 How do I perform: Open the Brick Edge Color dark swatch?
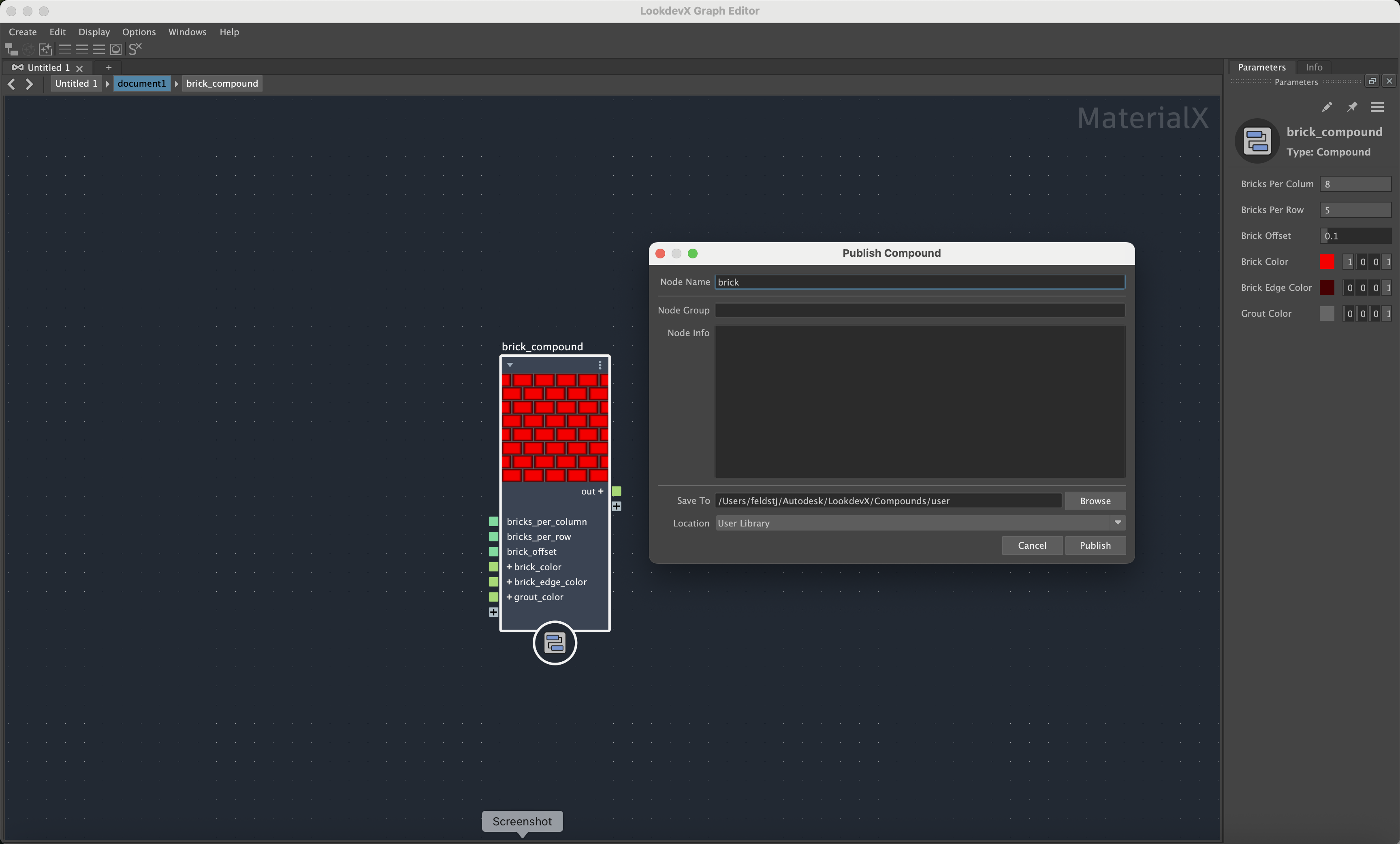(1327, 288)
